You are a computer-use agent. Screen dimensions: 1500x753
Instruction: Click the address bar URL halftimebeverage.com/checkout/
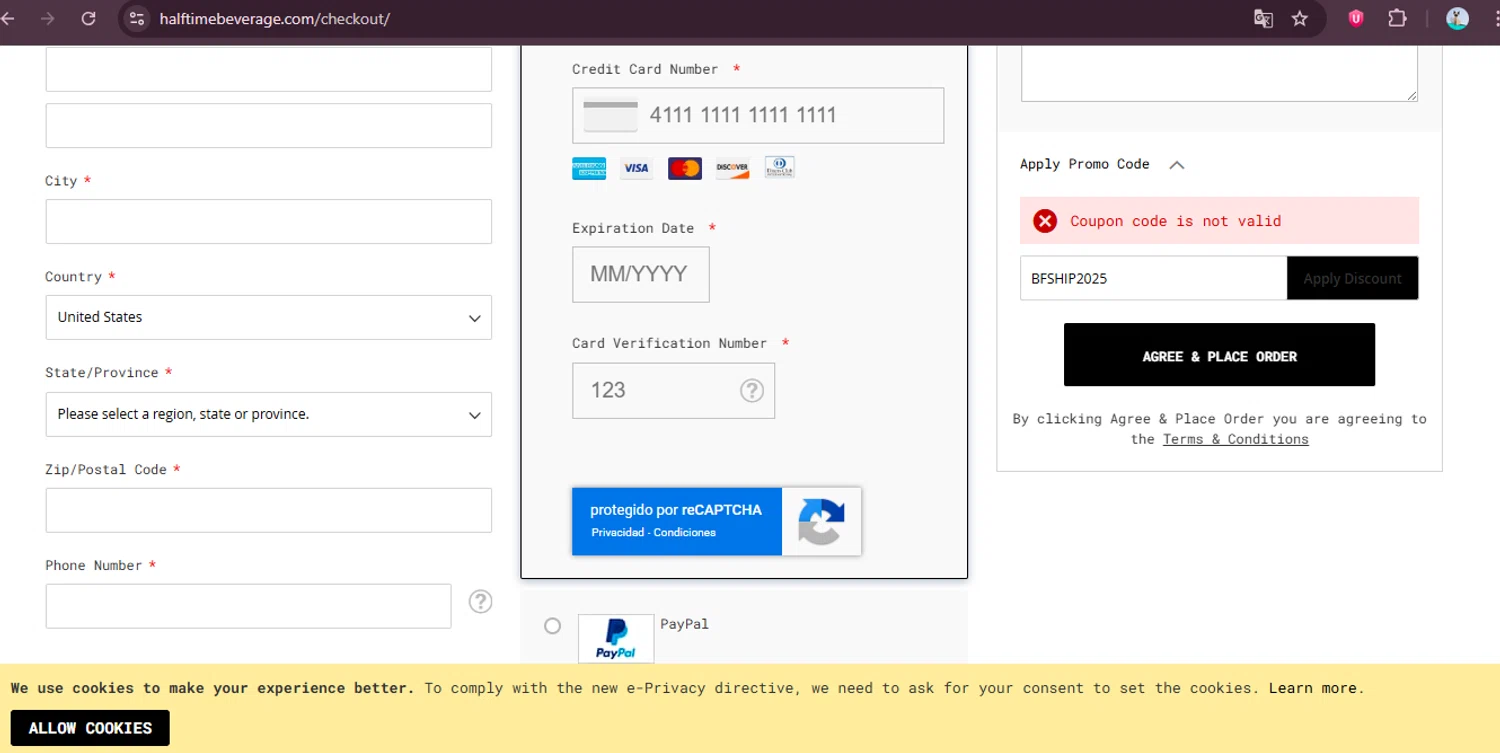[274, 19]
